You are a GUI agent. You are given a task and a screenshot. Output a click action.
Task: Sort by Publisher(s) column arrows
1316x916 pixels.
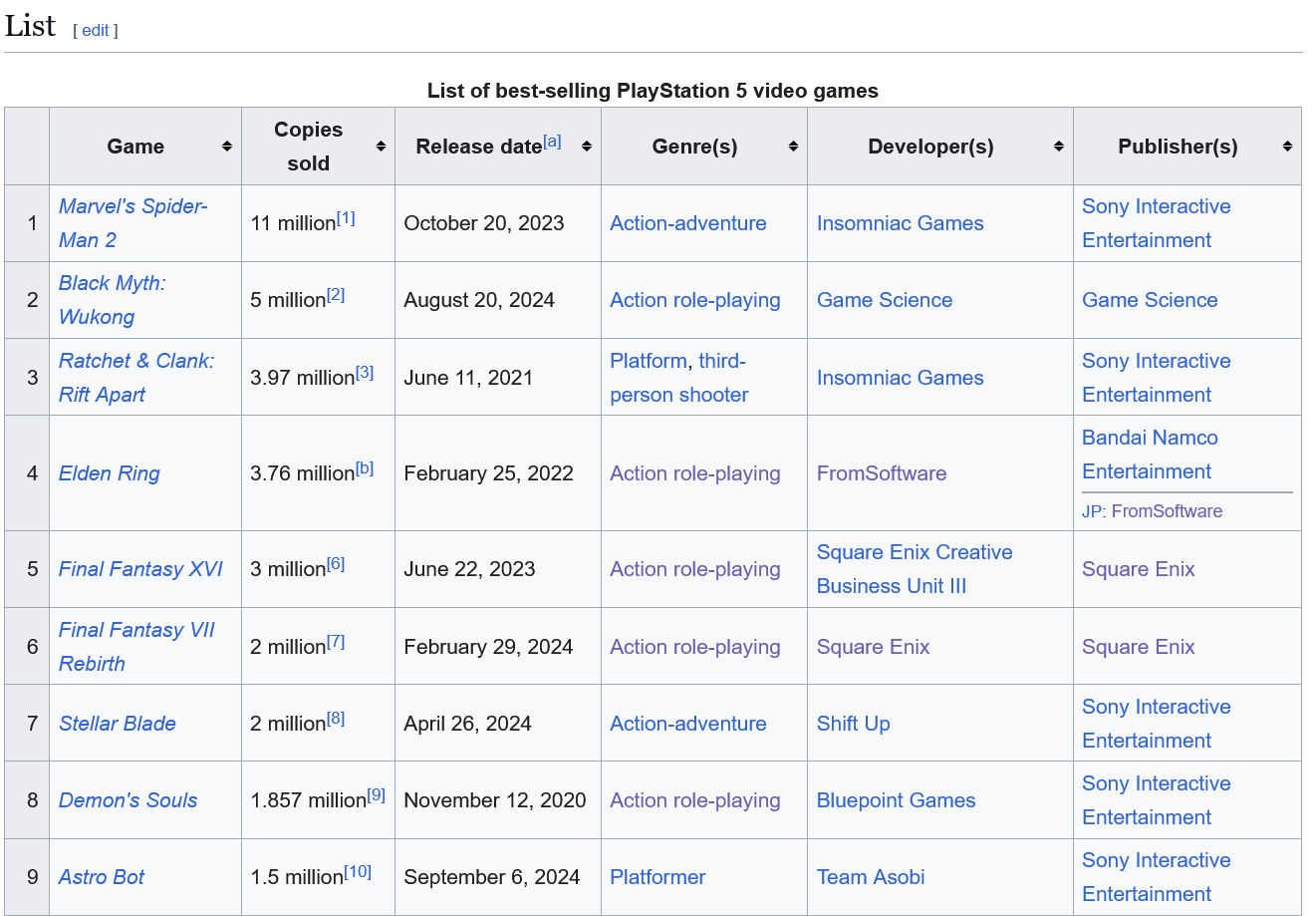point(1287,147)
